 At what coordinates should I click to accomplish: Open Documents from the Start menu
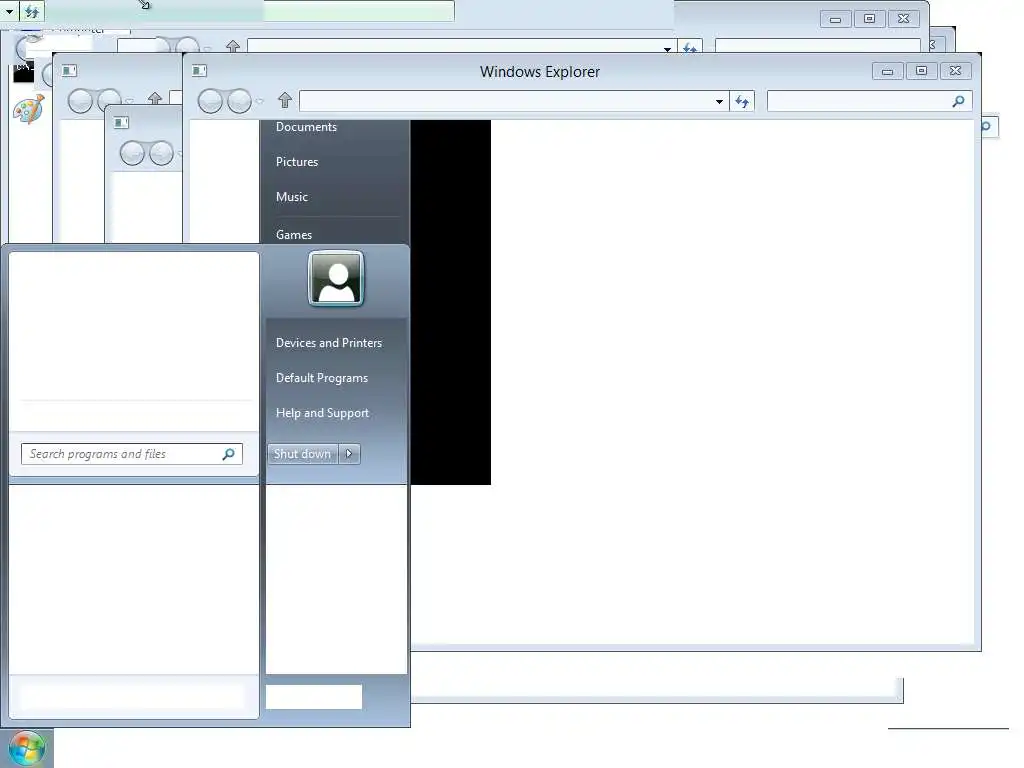pyautogui.click(x=306, y=127)
